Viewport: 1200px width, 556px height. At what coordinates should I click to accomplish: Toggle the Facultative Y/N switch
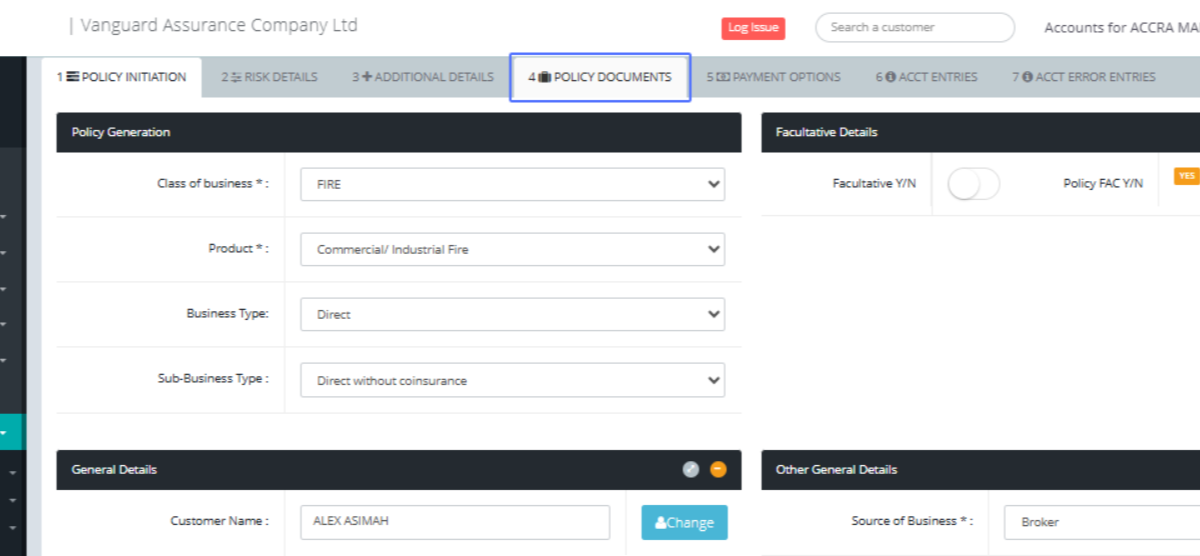[973, 184]
